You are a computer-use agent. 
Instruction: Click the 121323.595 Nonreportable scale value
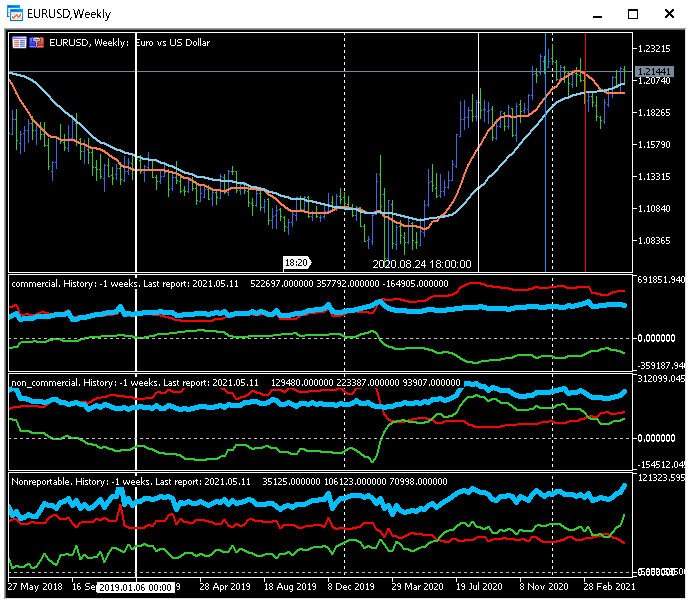[660, 477]
